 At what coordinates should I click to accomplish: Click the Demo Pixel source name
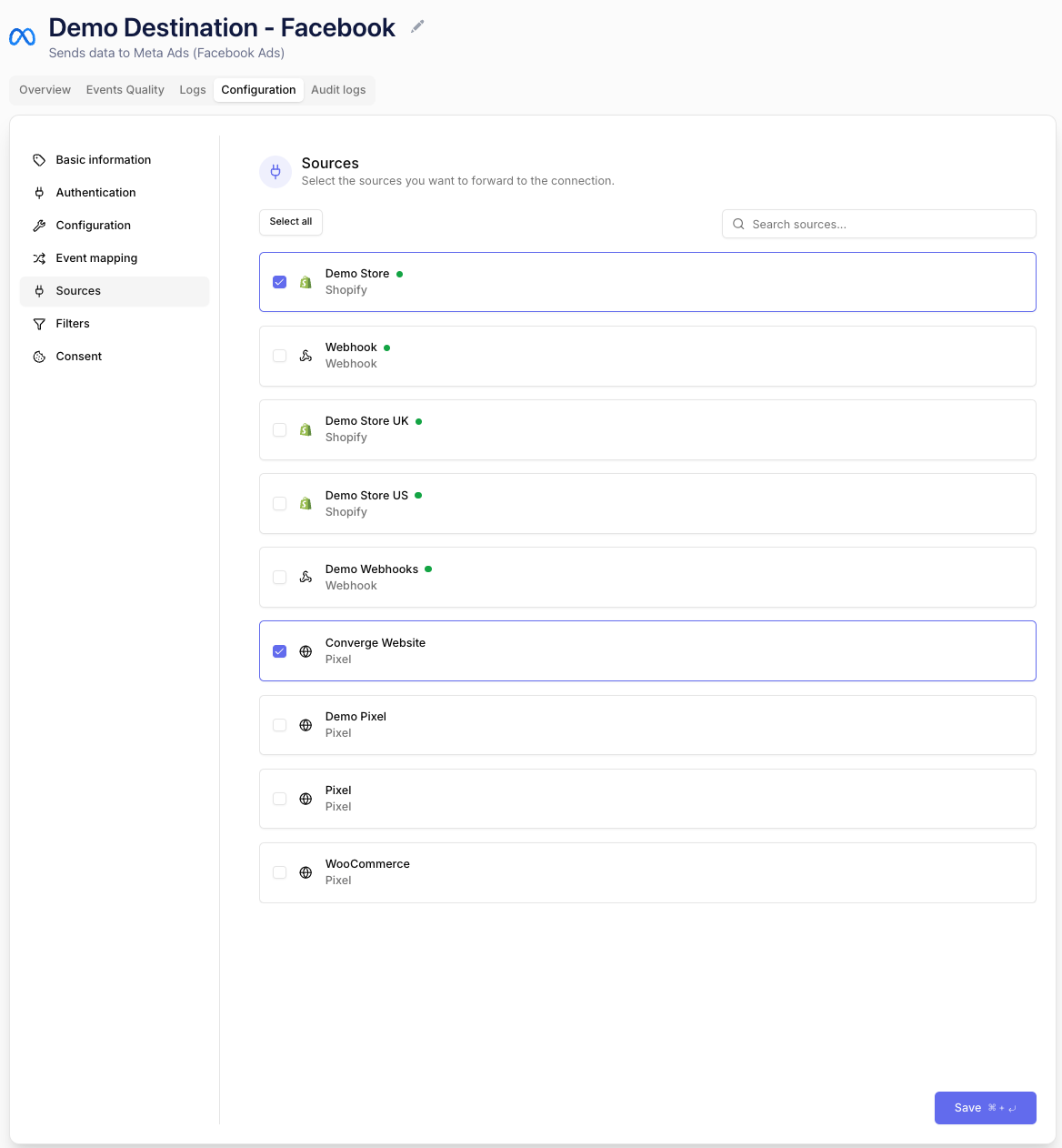[356, 717]
